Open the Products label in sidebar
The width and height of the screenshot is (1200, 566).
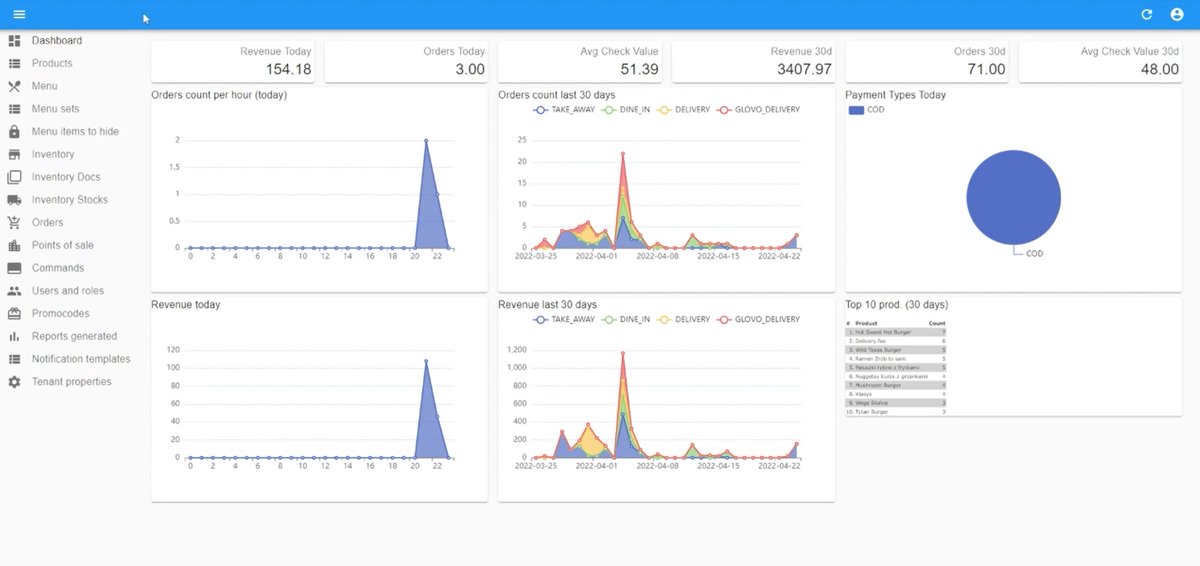point(52,63)
